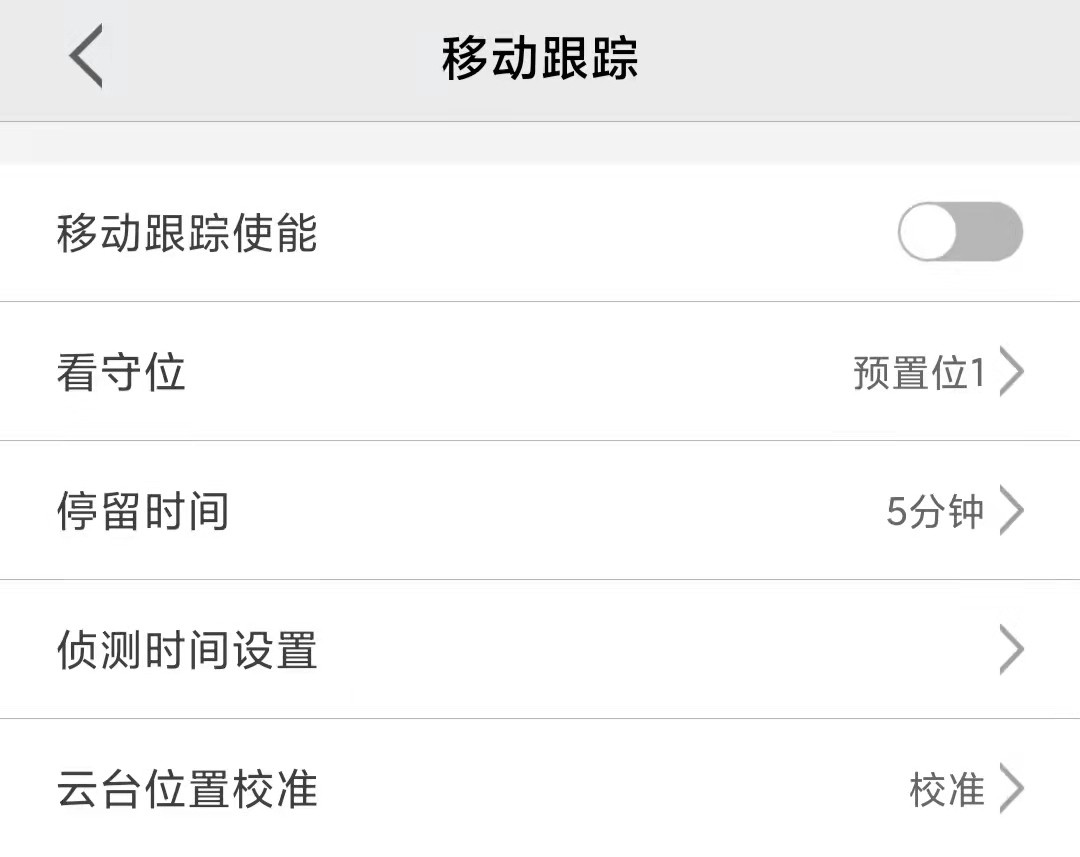Image resolution: width=1080 pixels, height=857 pixels.
Task: Open 侦测时间设置 detection time settings
Action: click(540, 650)
